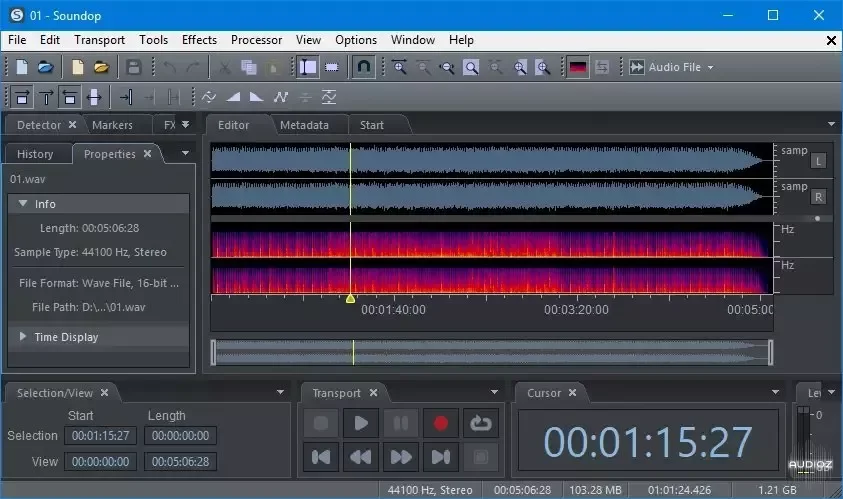Click the fast forward button

[401, 457]
